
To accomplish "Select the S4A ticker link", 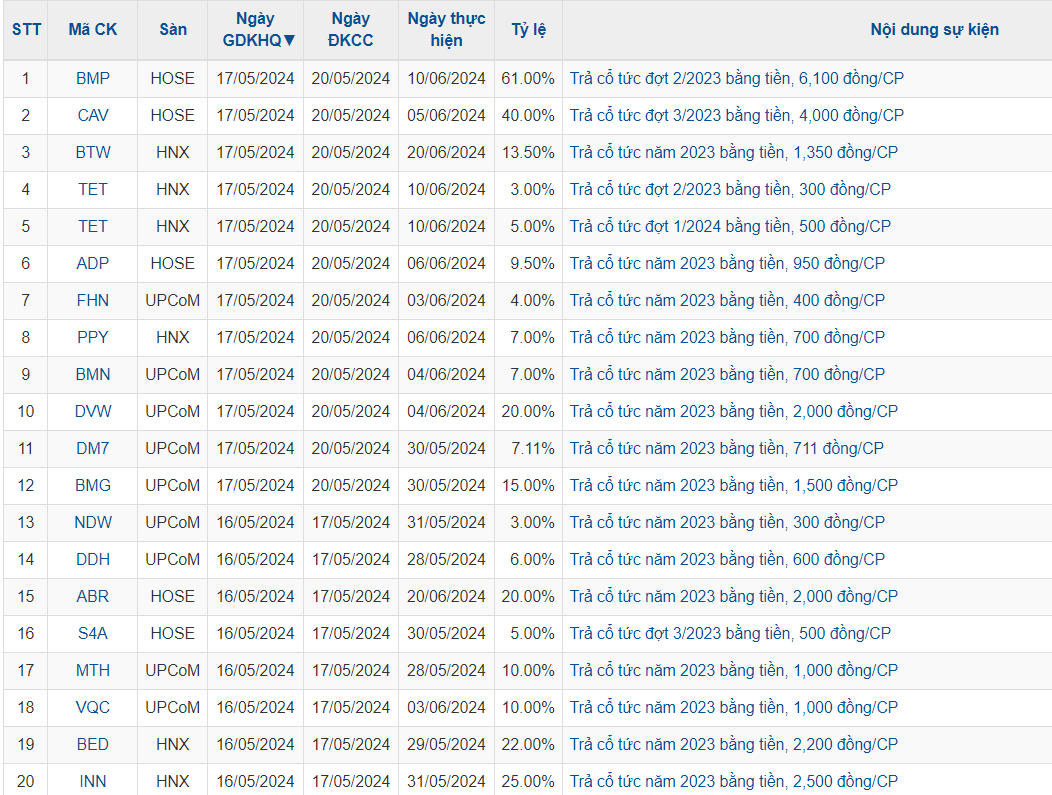I will [93, 633].
